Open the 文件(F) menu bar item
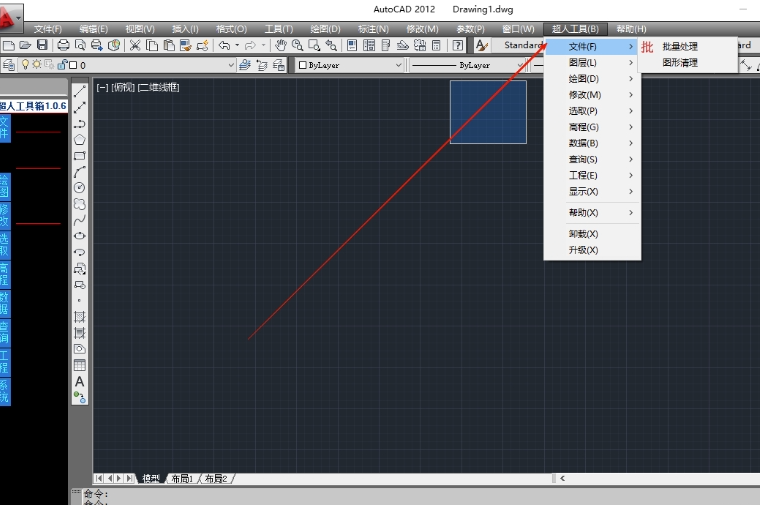 click(x=48, y=29)
